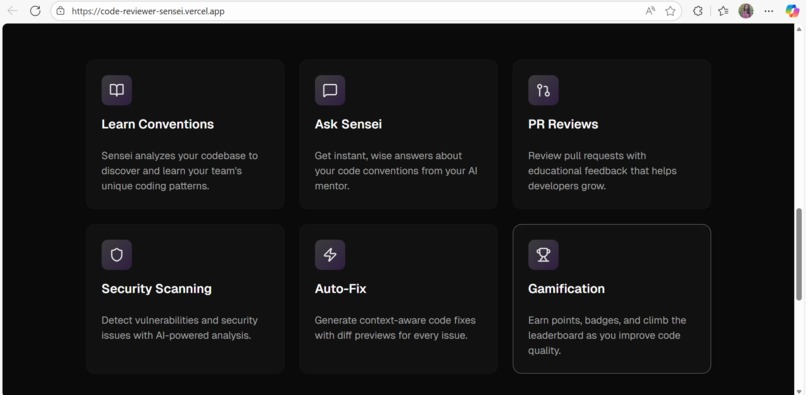View site info via the lock icon
The width and height of the screenshot is (806, 395).
point(61,11)
